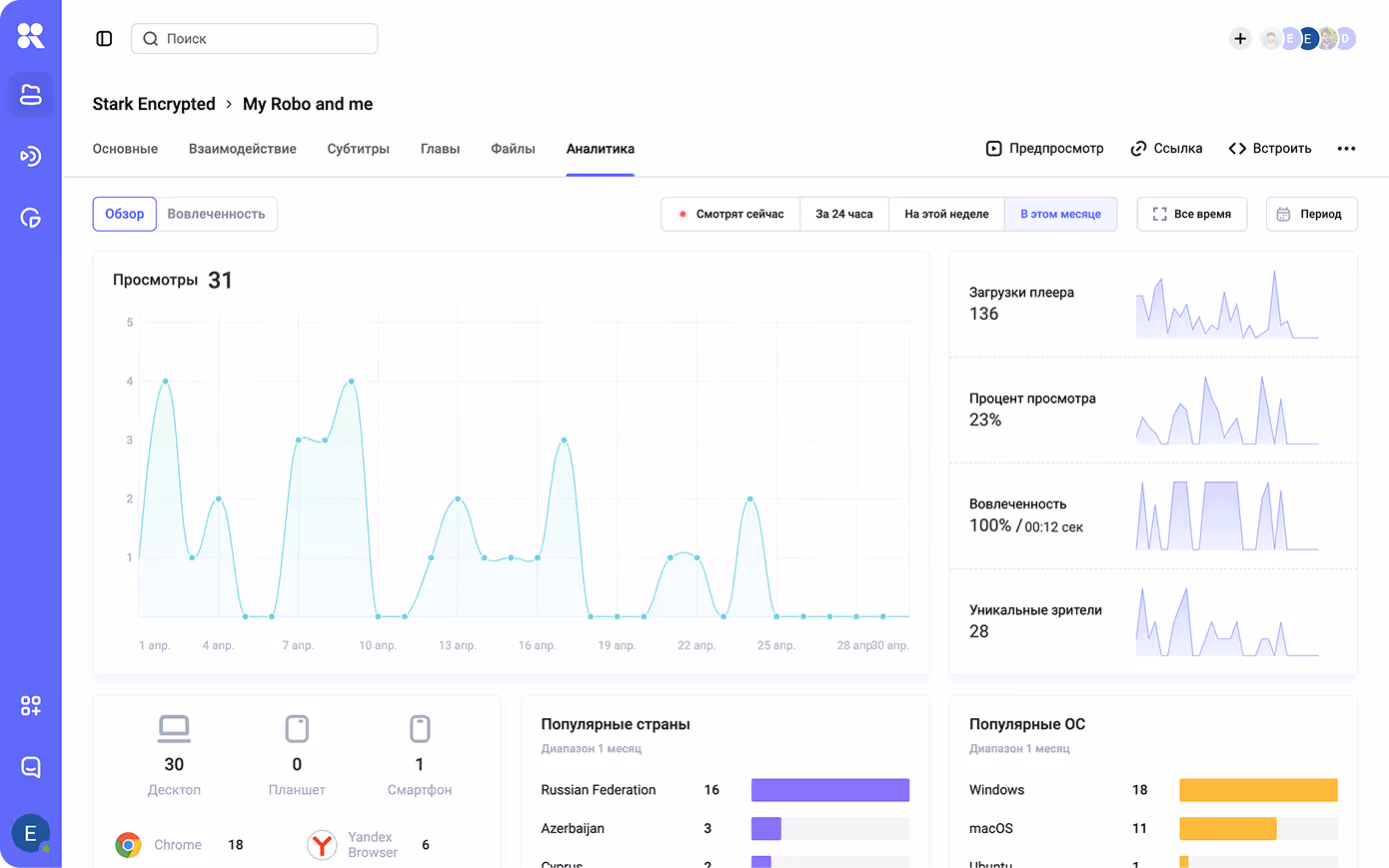The width and height of the screenshot is (1389, 868).
Task: Click the Azerbaijan row label
Action: pos(573,829)
